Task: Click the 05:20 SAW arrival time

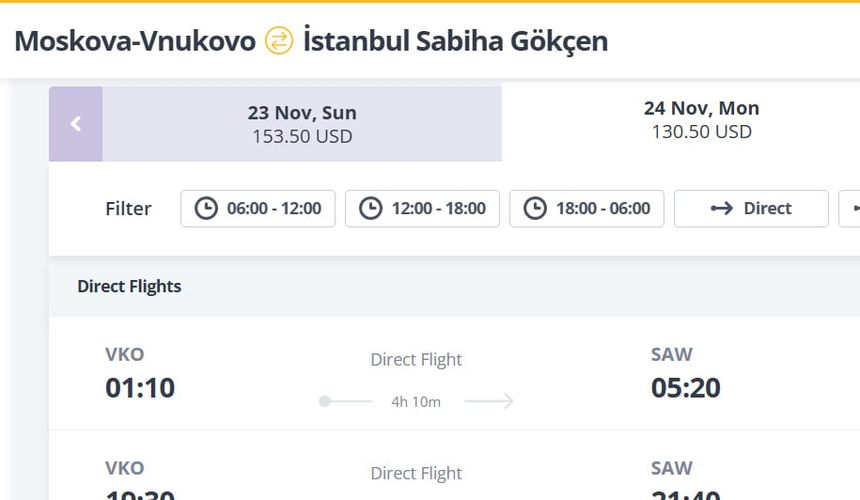Action: pos(686,388)
